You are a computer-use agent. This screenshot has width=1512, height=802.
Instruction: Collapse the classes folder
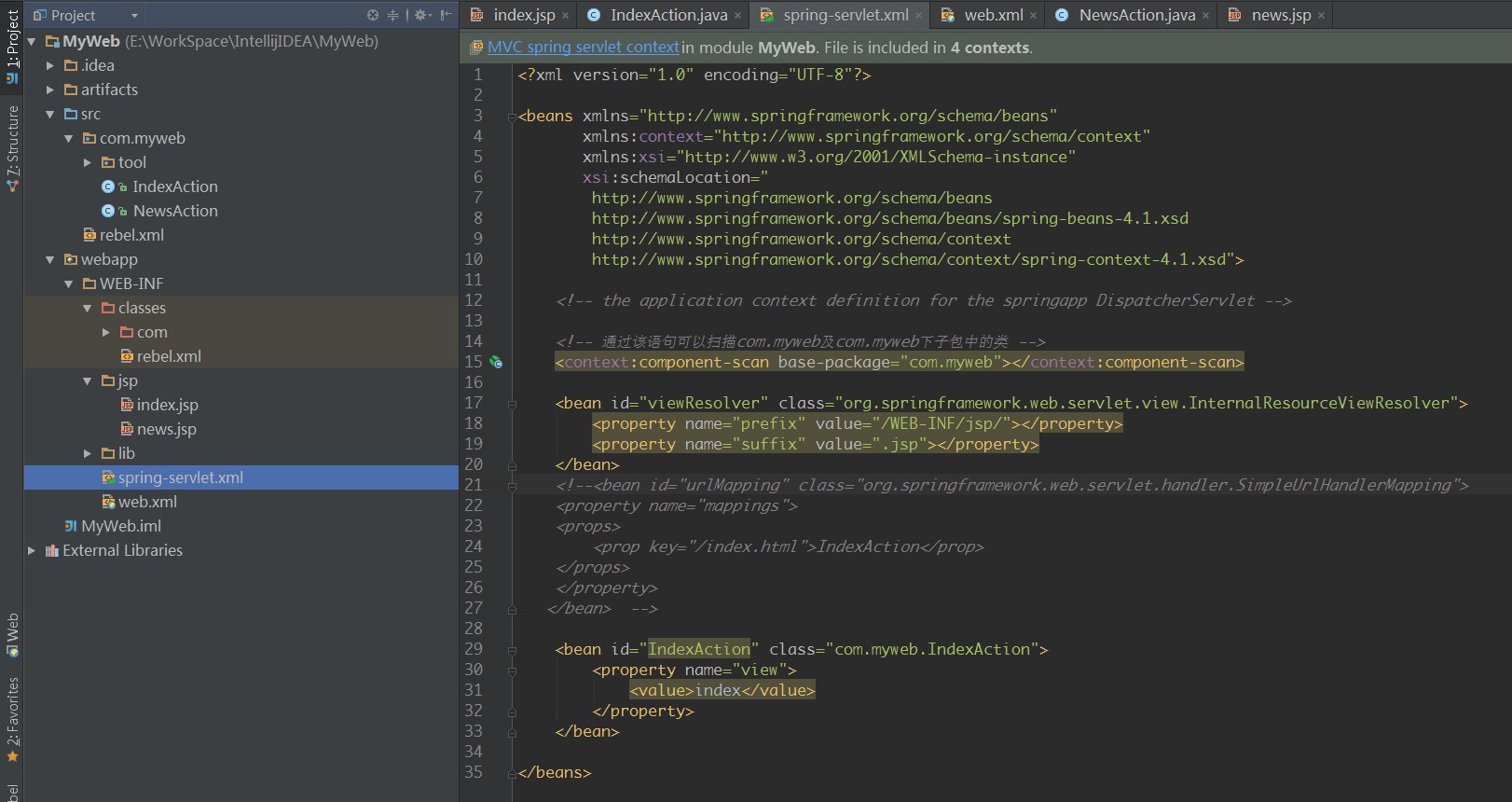tap(88, 308)
